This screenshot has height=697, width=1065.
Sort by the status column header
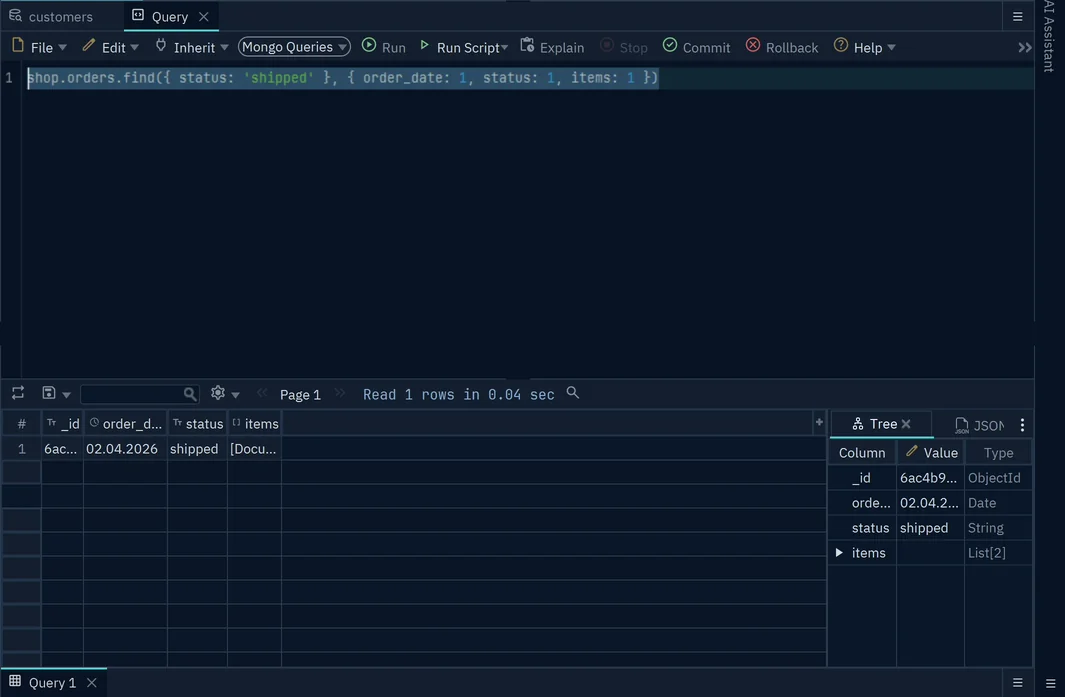click(197, 424)
